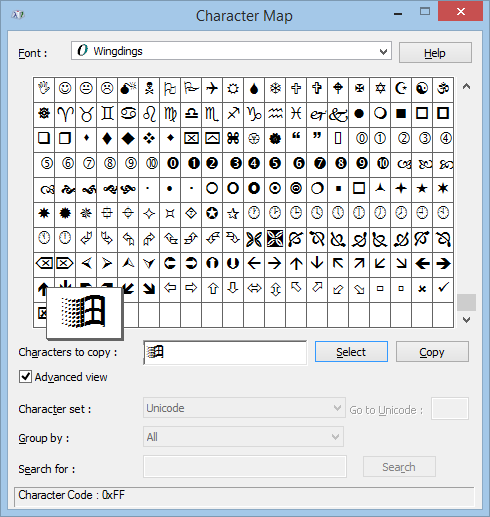Select the Capricorn zodiac symbol
Screen dimensions: 490x517
[x=254, y=114]
